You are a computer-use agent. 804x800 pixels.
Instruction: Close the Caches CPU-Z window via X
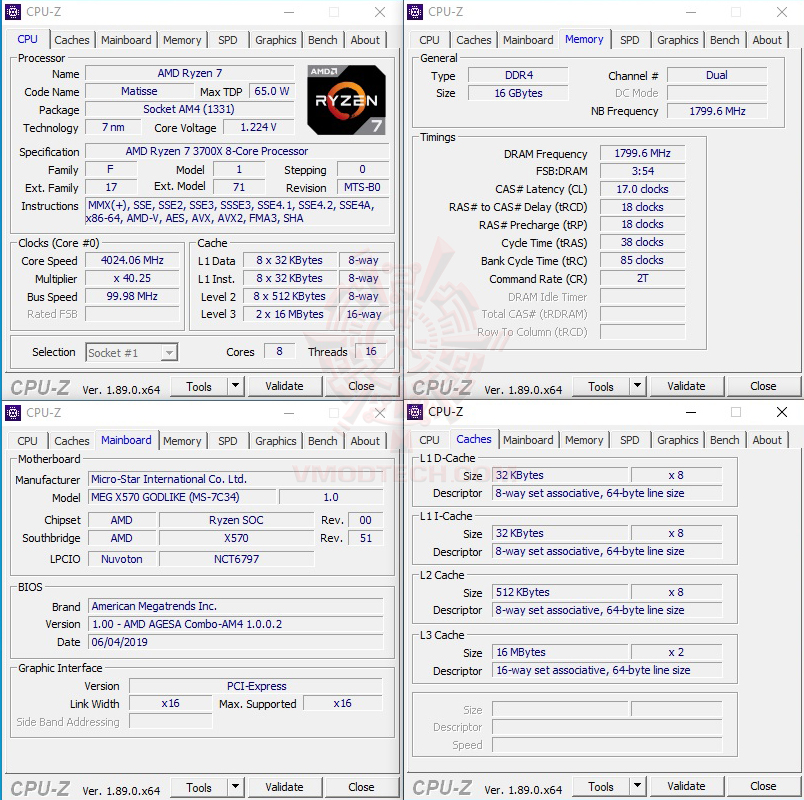782,412
